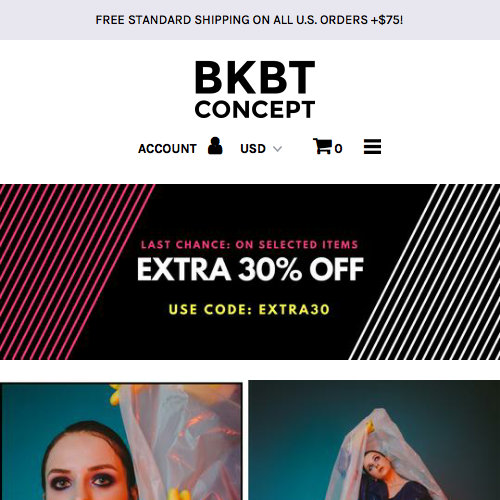Image resolution: width=500 pixels, height=500 pixels.
Task: Click the CONCEPT wordmark under the logo
Action: [255, 109]
